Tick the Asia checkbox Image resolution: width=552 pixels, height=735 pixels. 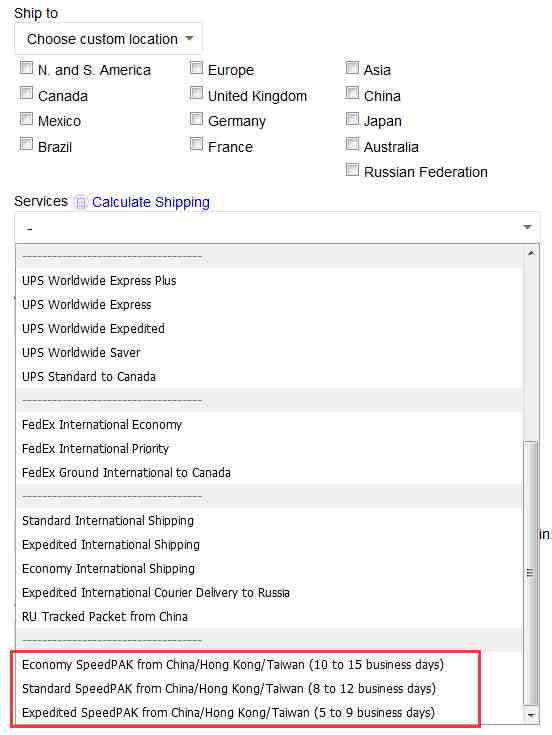(x=352, y=68)
